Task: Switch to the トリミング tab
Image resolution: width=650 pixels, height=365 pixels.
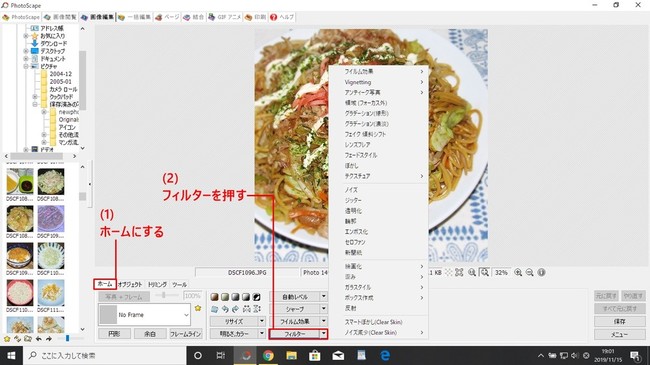Action: pyautogui.click(x=158, y=285)
